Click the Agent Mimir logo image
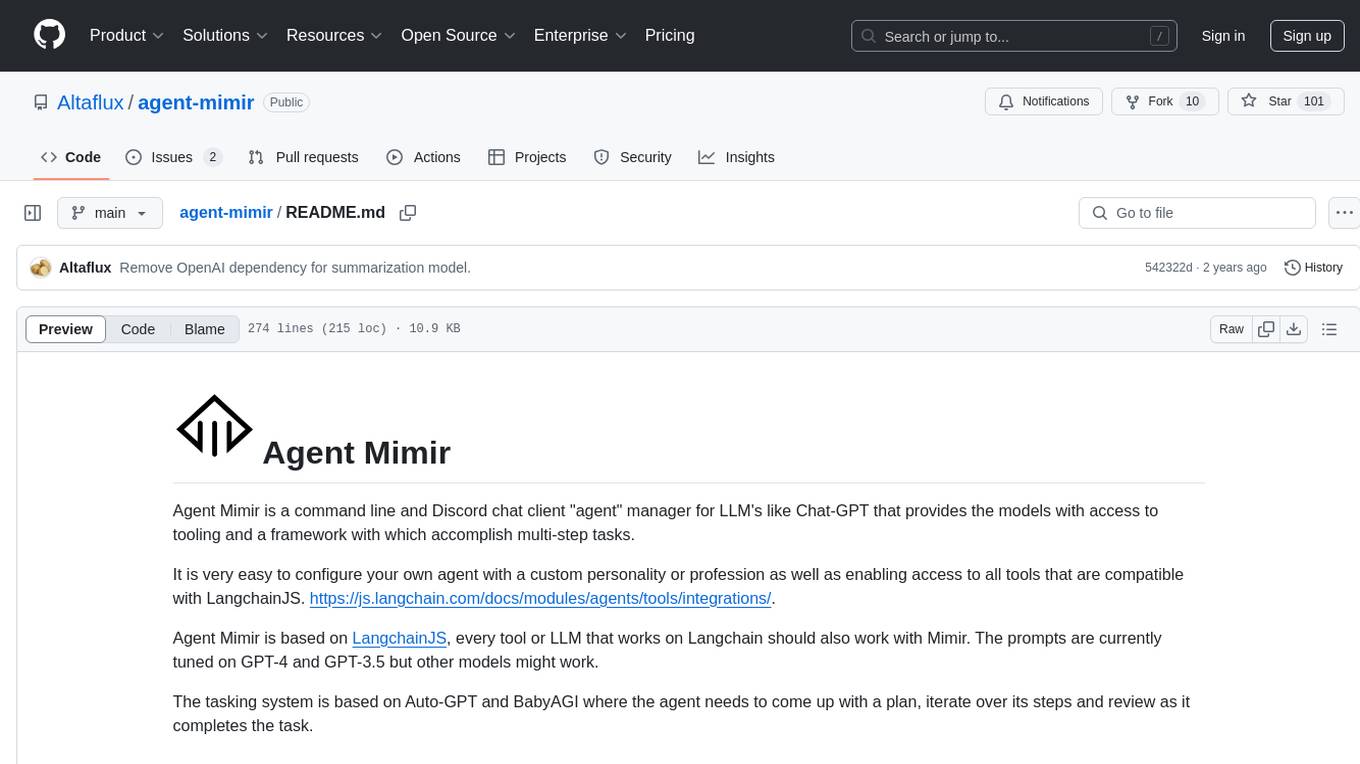This screenshot has width=1360, height=764. click(x=214, y=427)
